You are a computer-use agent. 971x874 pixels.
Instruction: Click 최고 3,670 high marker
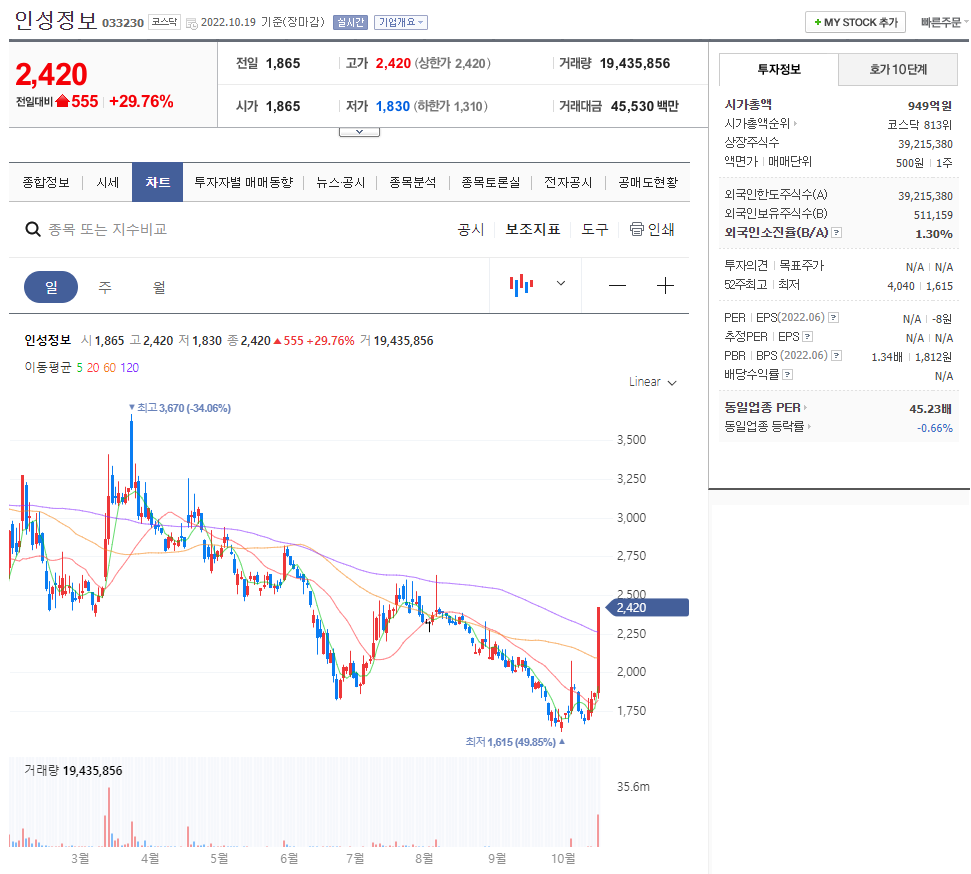(x=180, y=408)
